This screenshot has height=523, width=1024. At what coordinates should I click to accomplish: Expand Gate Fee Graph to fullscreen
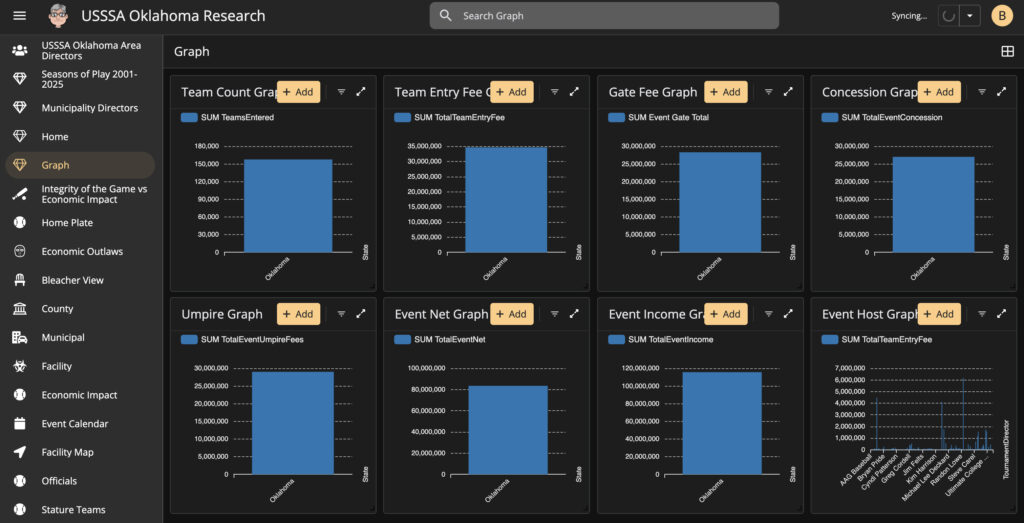[x=788, y=92]
